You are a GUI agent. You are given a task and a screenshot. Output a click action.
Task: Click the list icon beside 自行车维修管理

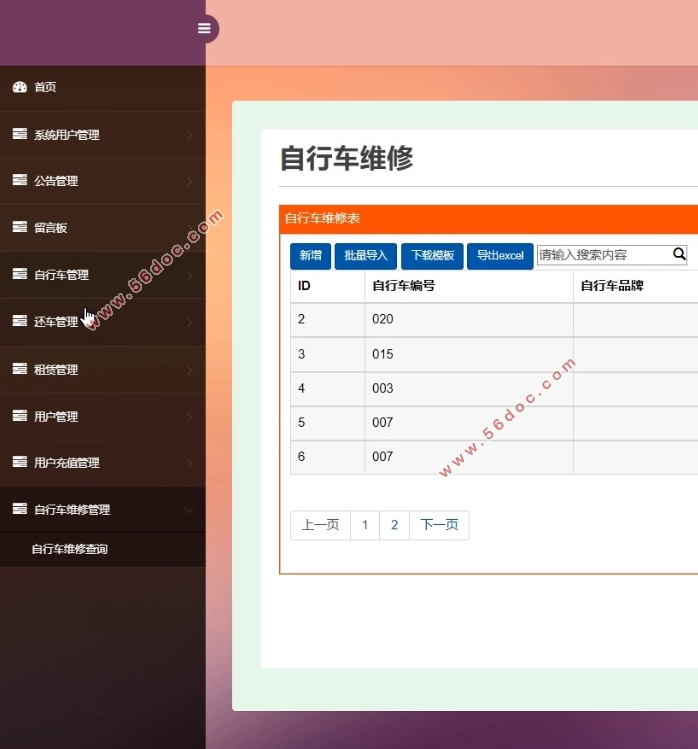point(20,509)
